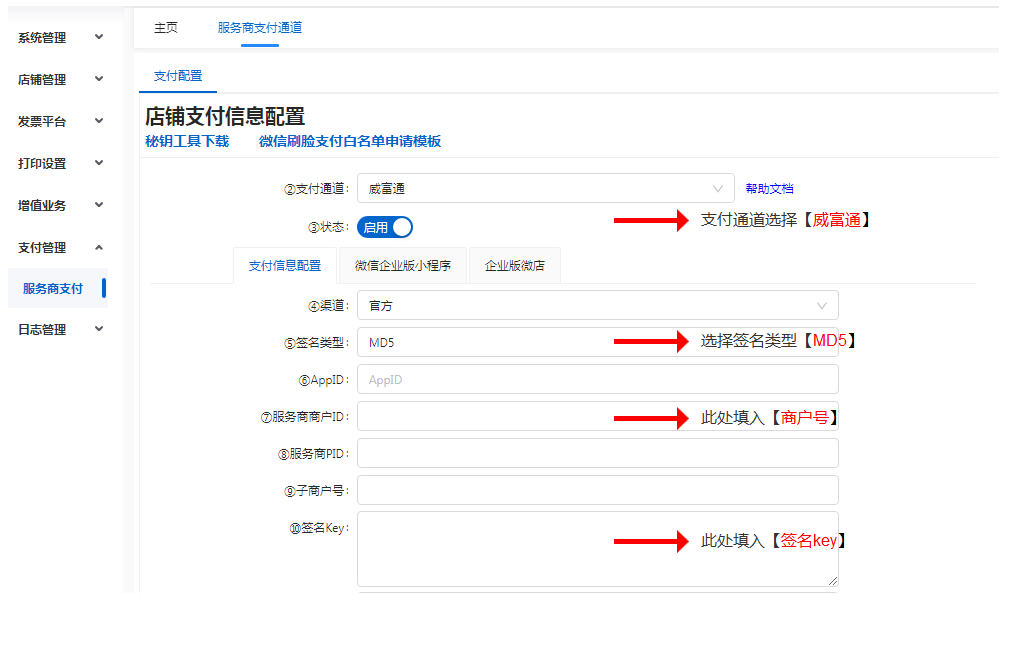Expand the 发票平台 sidebar menu
The height and width of the screenshot is (654, 1033).
(60, 122)
